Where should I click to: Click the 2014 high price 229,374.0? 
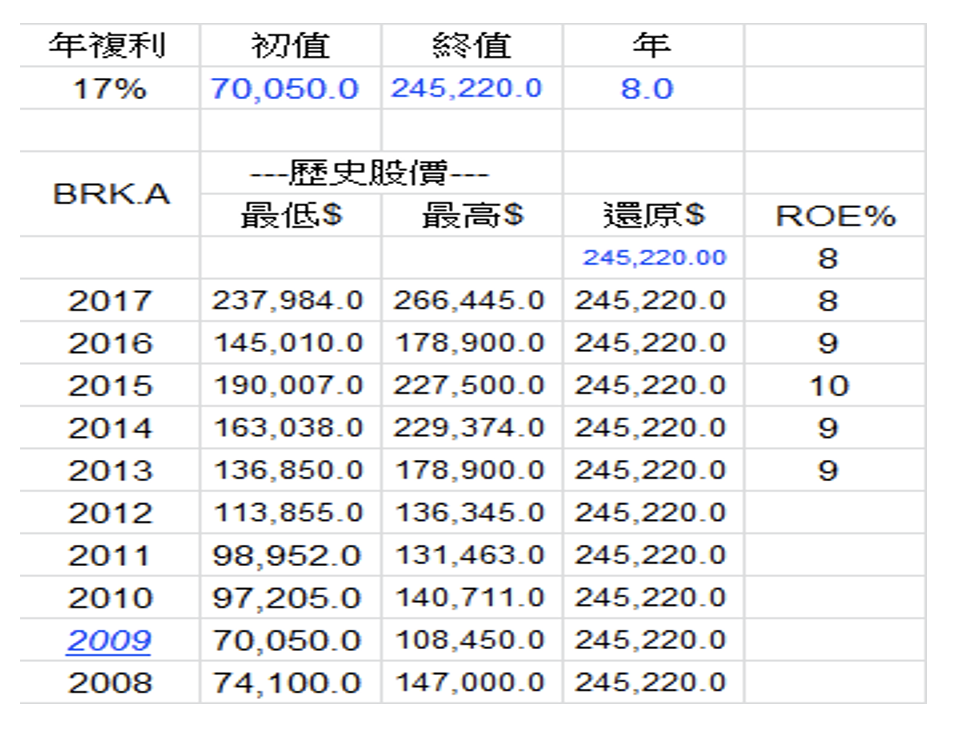point(469,428)
